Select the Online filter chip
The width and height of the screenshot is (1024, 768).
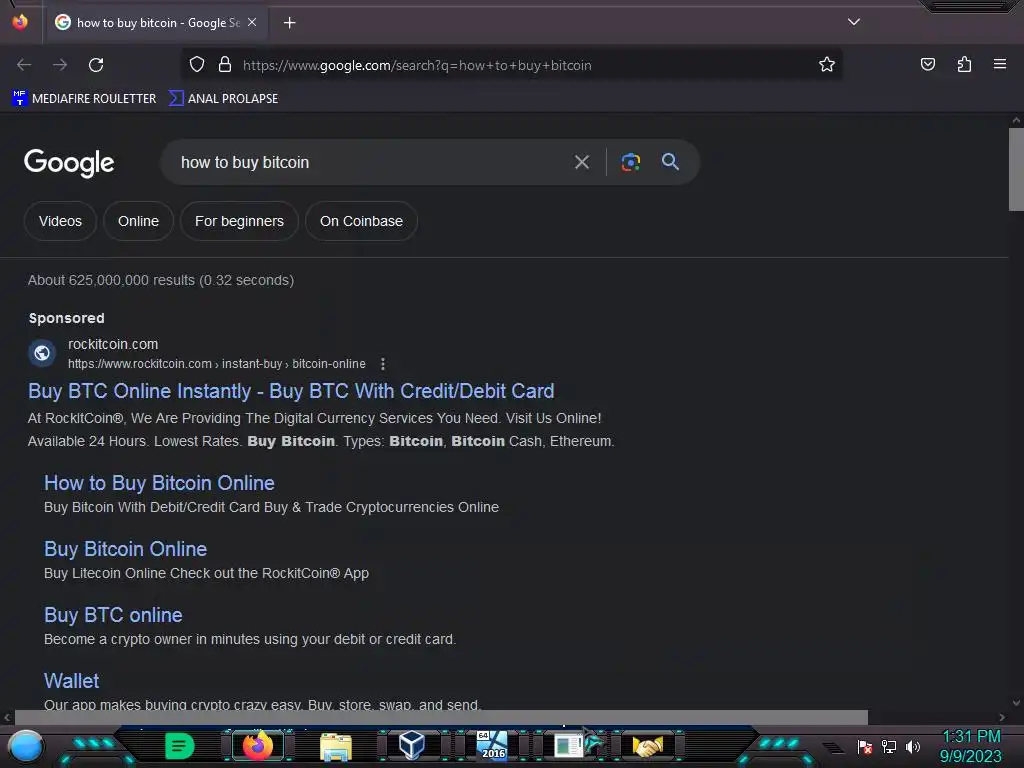coord(138,221)
